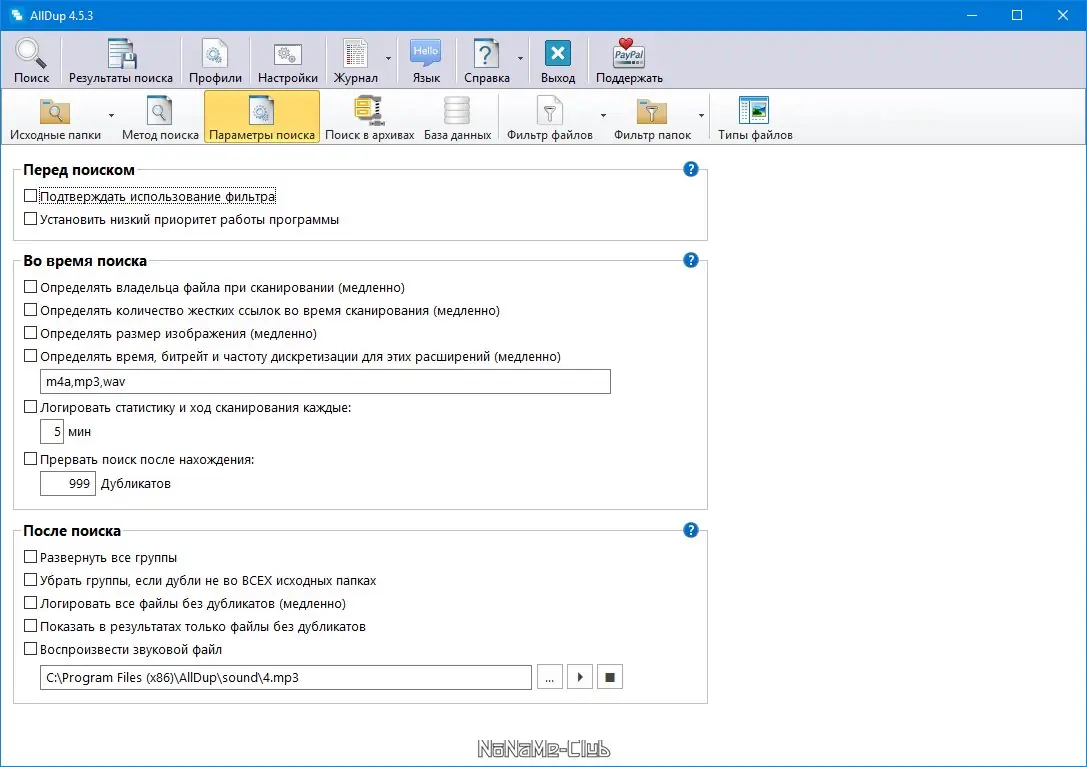Click the AllDup application icon in title bar
The image size is (1087, 767).
[x=17, y=15]
